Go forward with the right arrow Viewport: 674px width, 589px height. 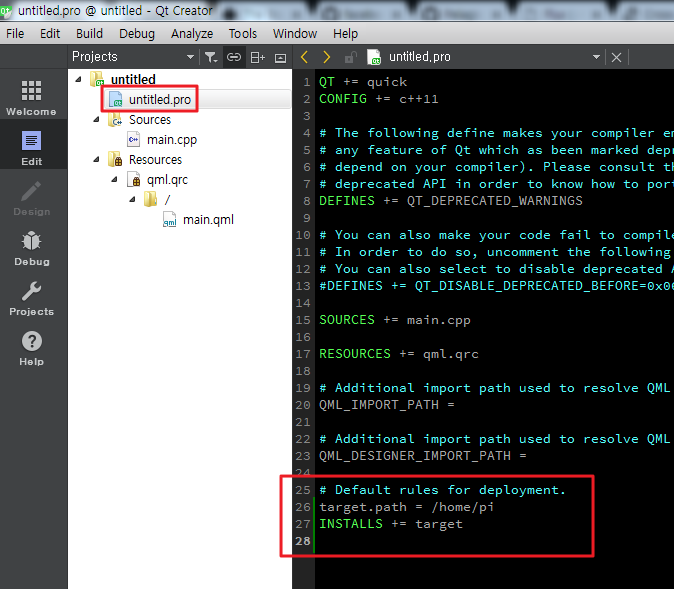coord(326,57)
